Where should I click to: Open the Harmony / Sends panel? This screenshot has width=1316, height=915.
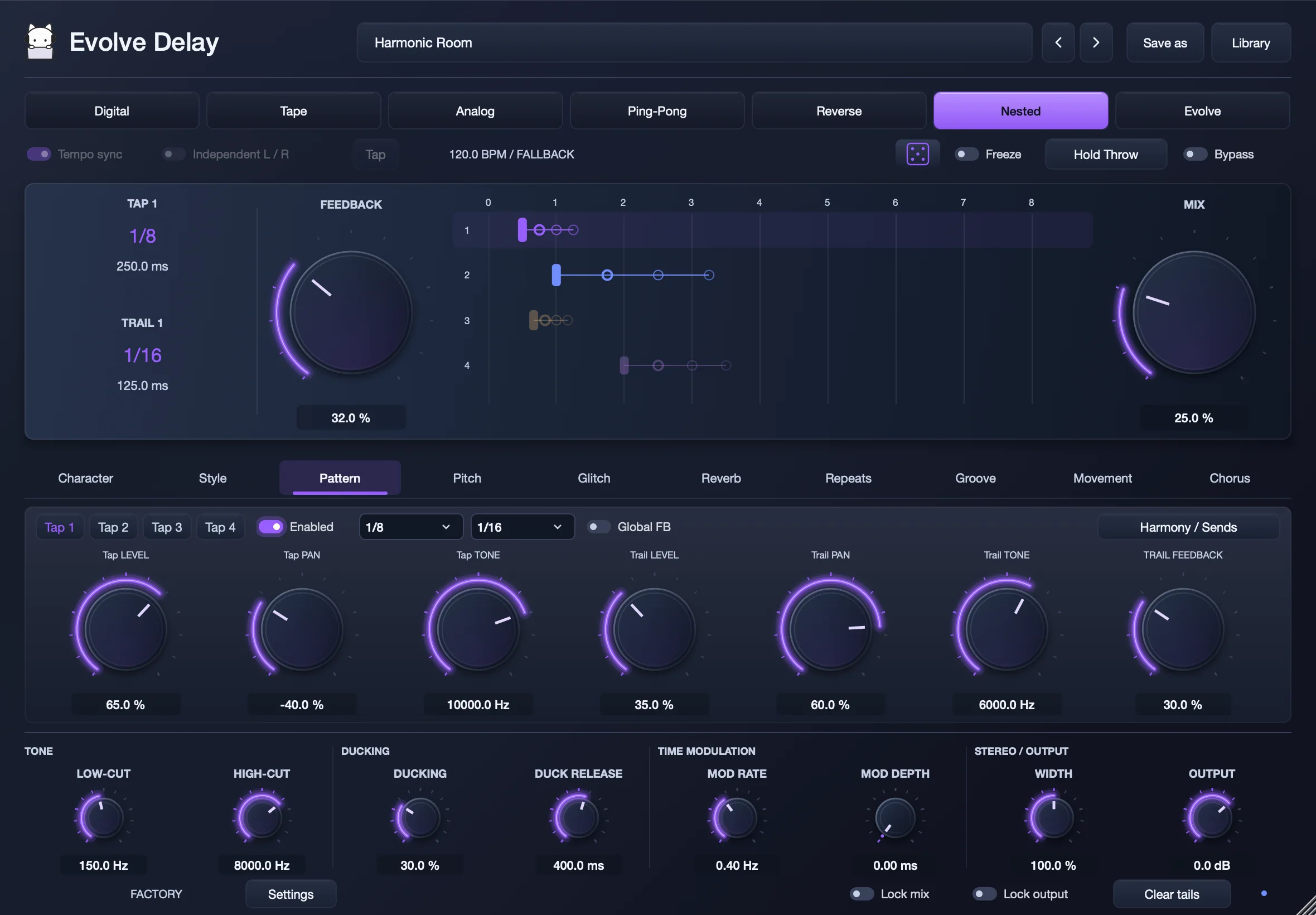(1188, 527)
